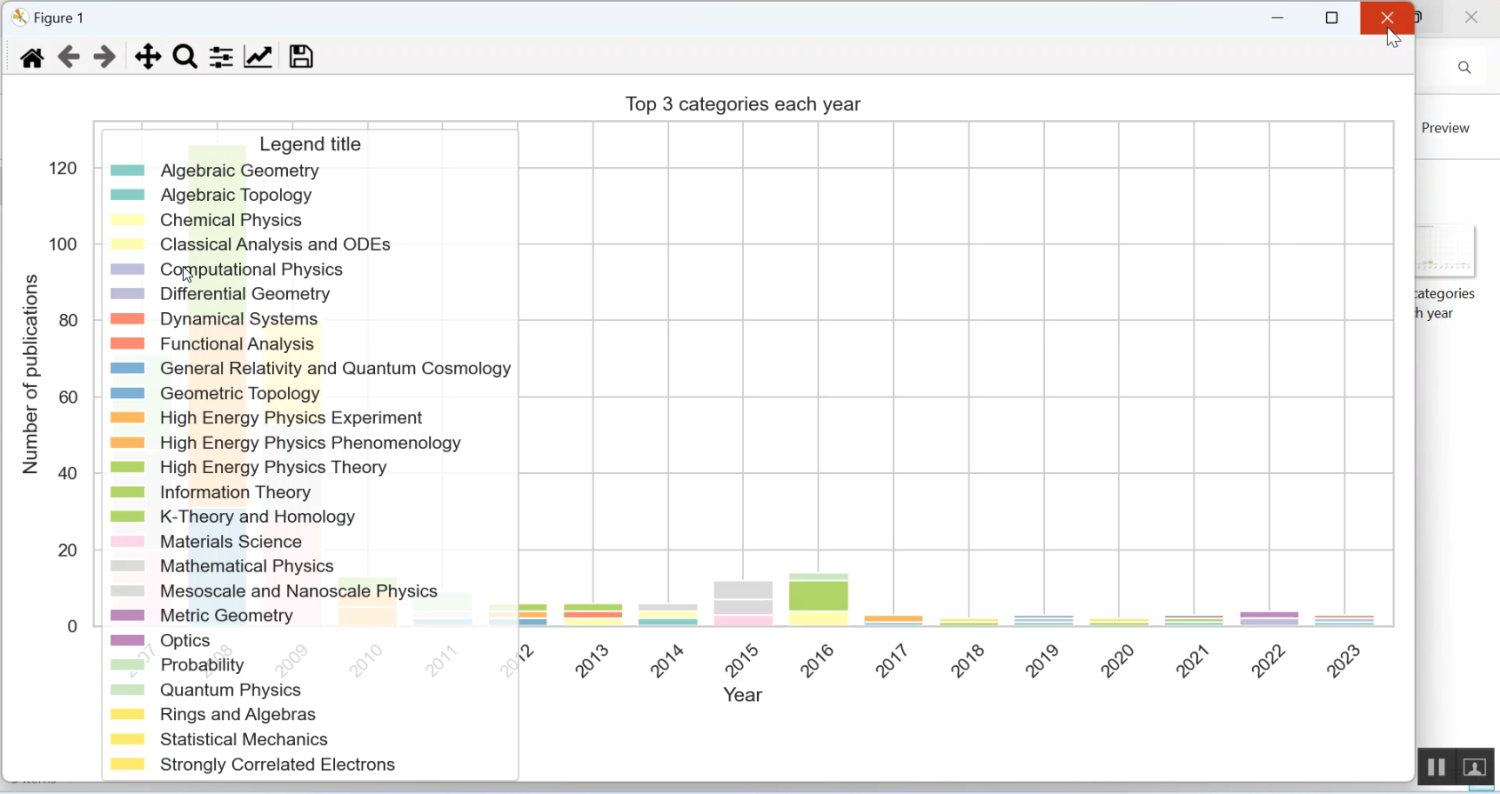Select the zoom-to-rectangle magnifier tool
This screenshot has width=1500, height=794.
point(184,57)
